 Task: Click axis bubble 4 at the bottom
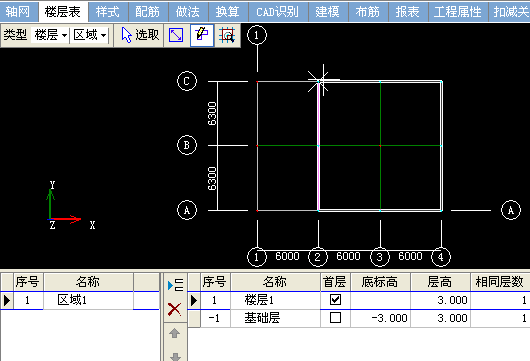tap(441, 257)
